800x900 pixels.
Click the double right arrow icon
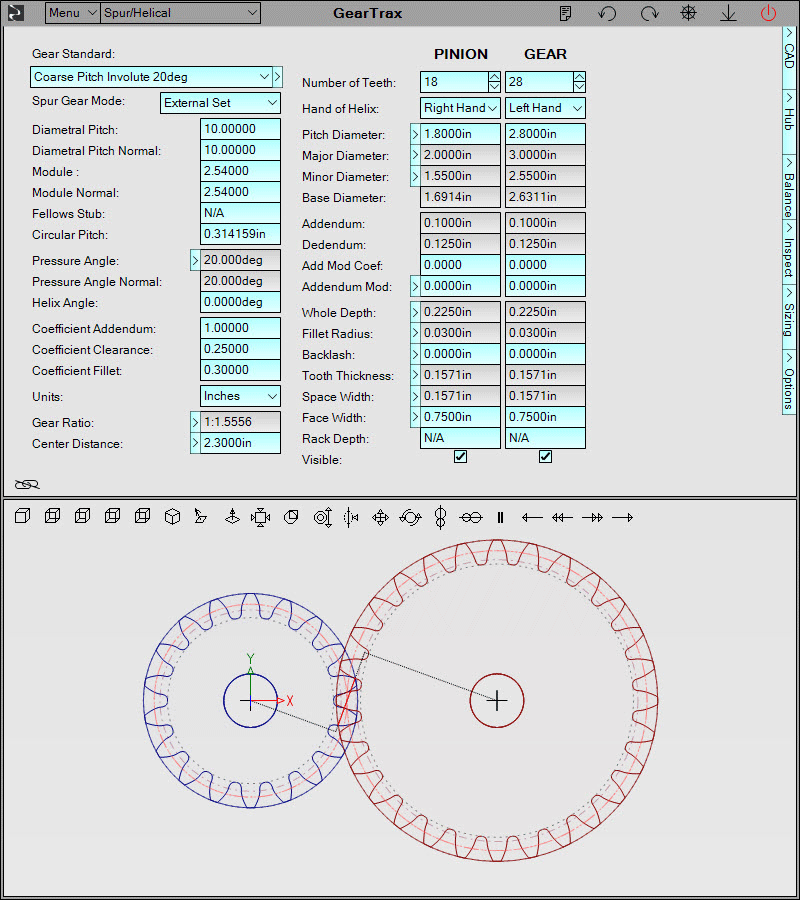[x=592, y=518]
